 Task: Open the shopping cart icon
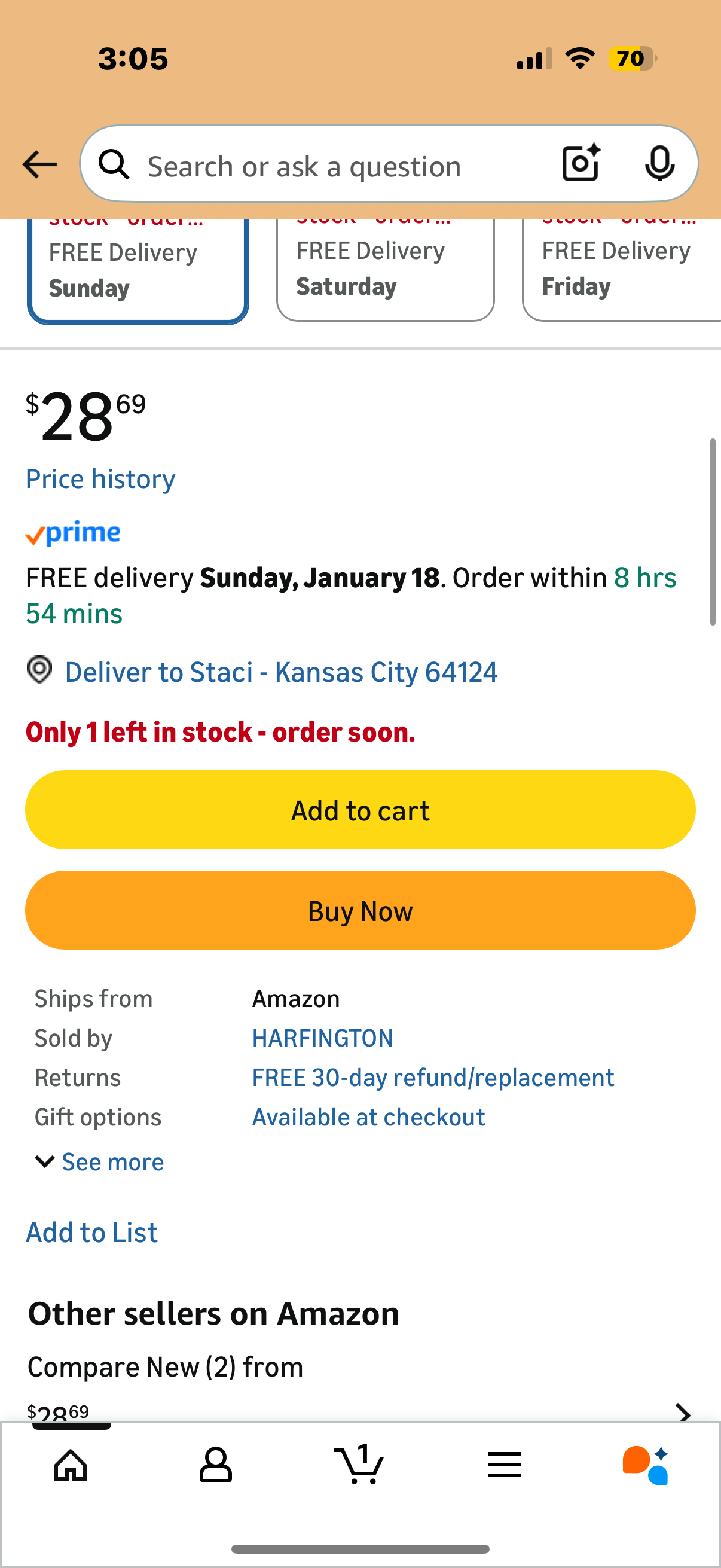359,1465
